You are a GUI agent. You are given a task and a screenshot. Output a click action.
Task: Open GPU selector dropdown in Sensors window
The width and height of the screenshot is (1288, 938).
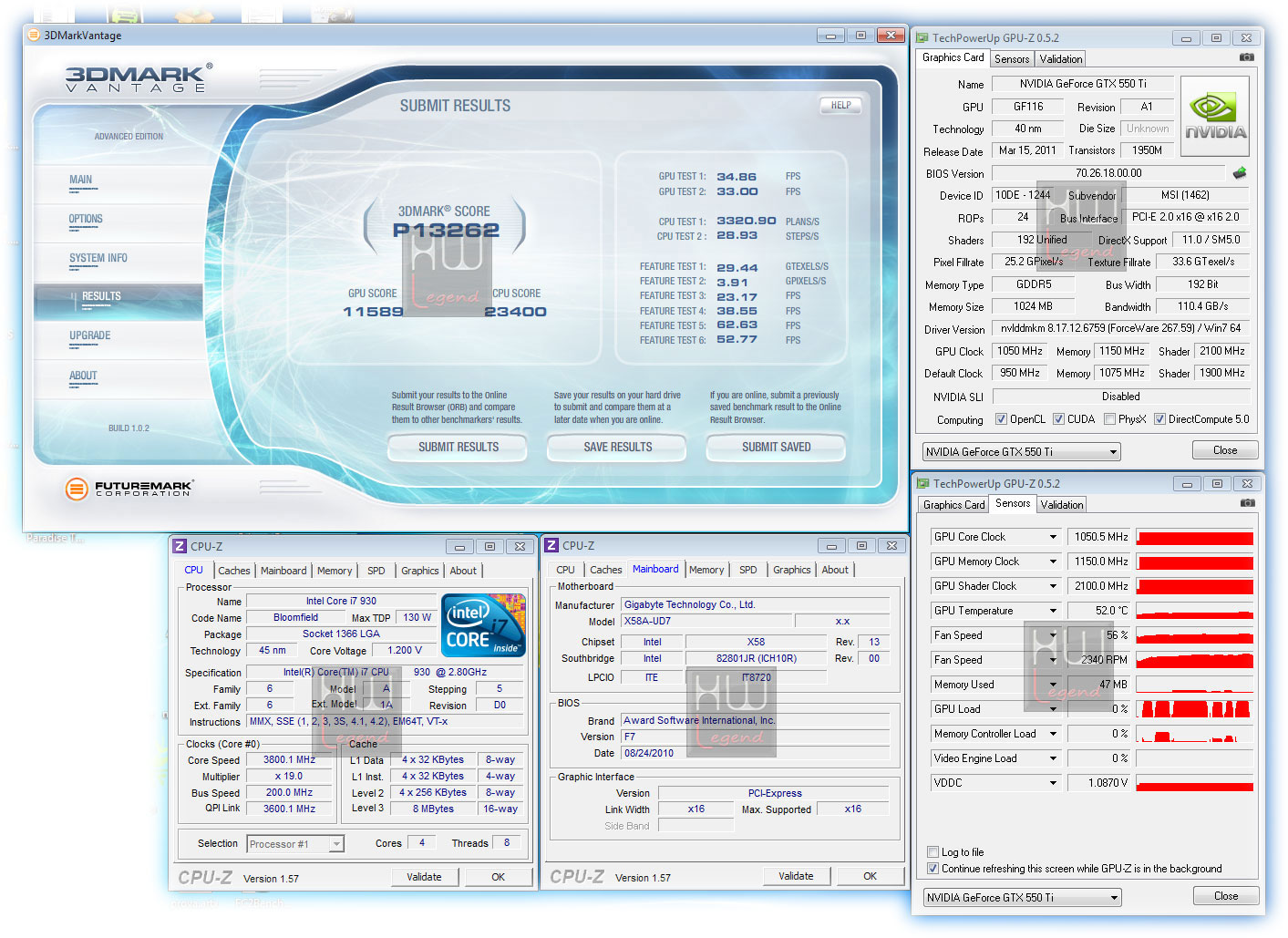(x=1023, y=898)
